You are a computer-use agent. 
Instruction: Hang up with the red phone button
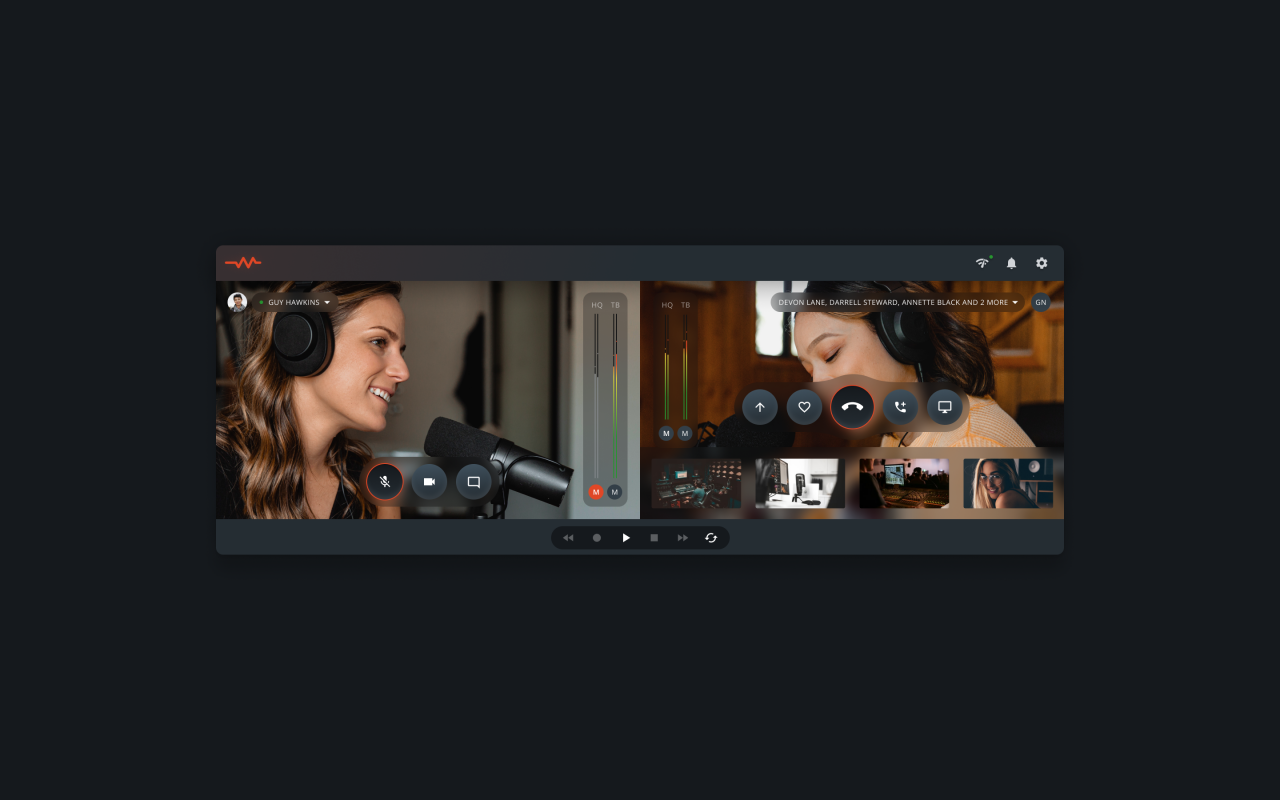(x=852, y=407)
